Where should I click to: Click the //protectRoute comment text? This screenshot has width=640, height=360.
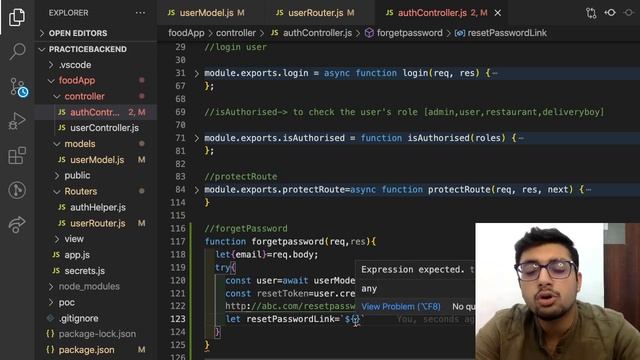point(241,177)
